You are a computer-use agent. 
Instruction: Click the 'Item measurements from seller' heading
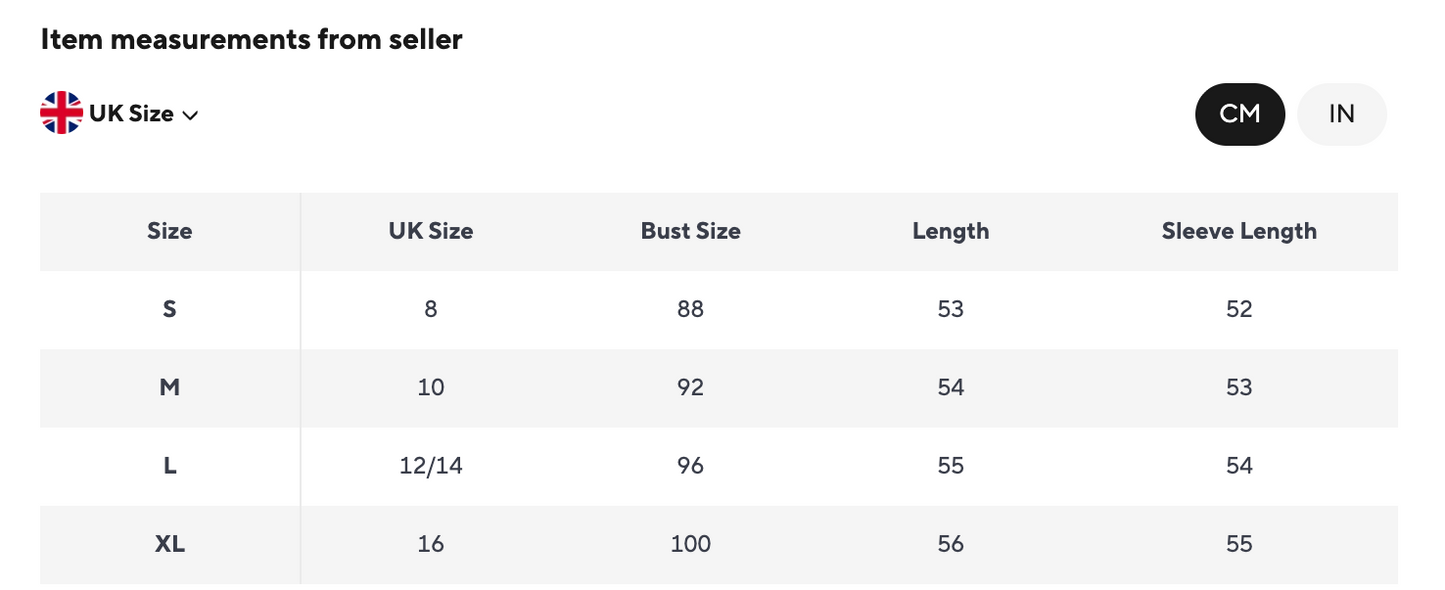click(x=251, y=40)
